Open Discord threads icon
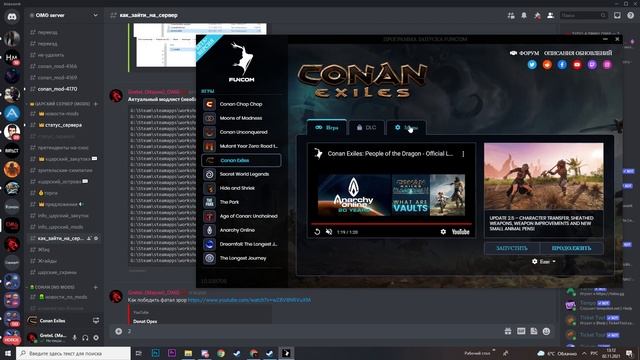Viewport: 640px width, 360px height. point(511,16)
